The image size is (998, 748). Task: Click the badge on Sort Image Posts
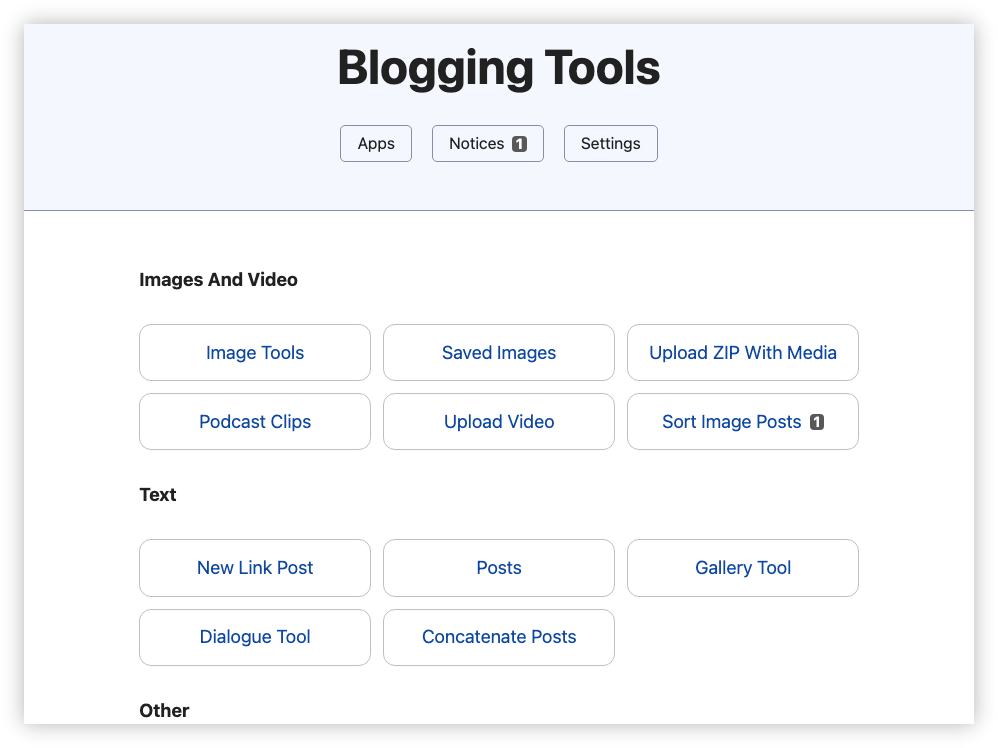(817, 421)
